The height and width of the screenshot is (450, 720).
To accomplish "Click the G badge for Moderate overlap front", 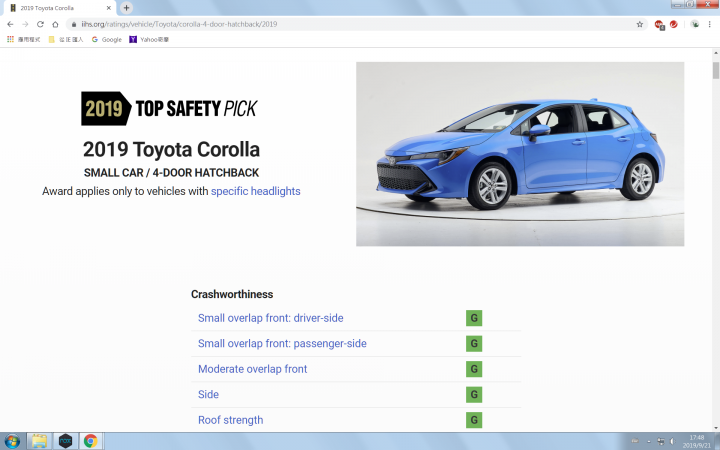I will 474,369.
